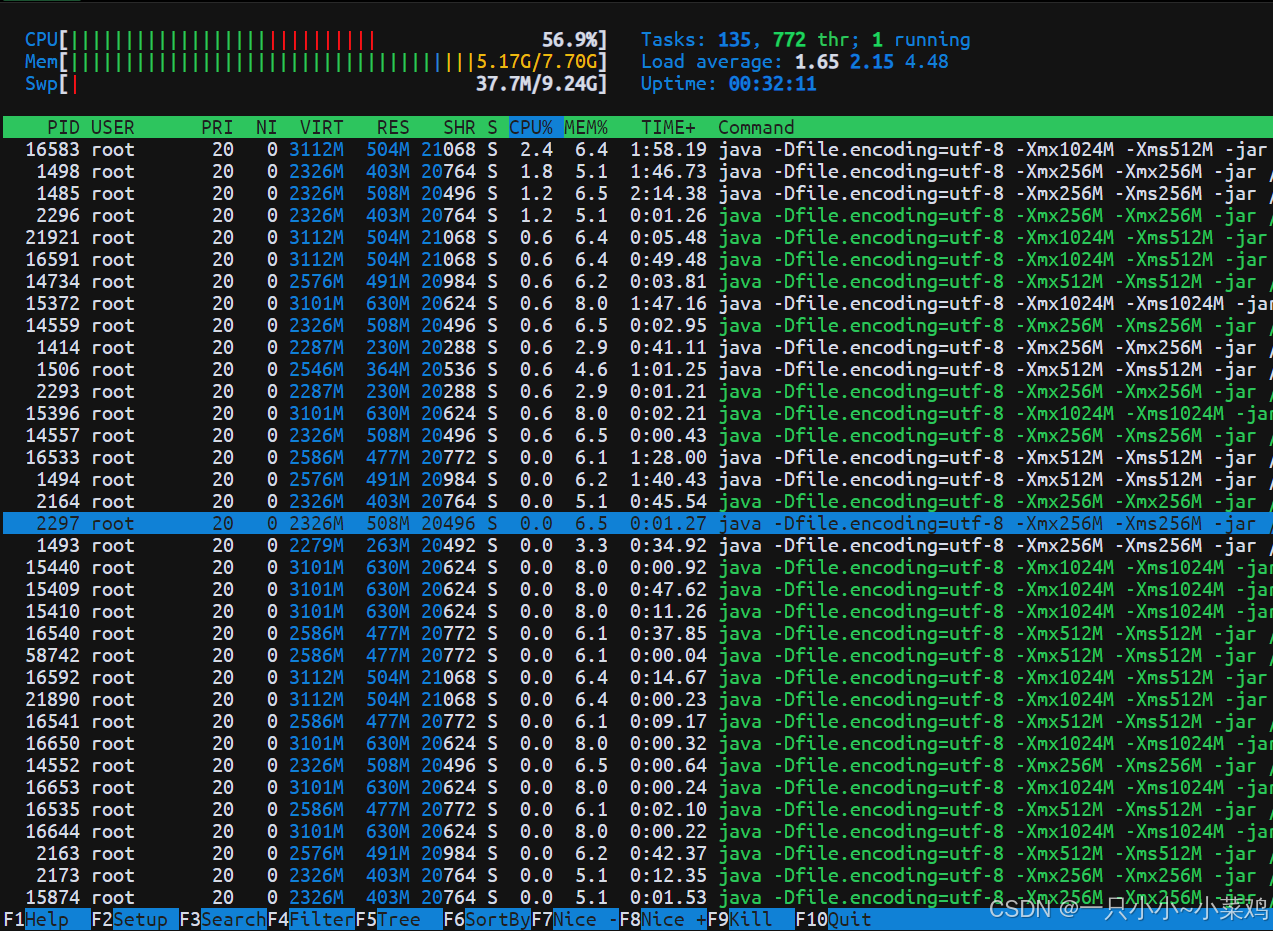Sort by the SHR column header
This screenshot has height=931, width=1273.
[x=459, y=127]
